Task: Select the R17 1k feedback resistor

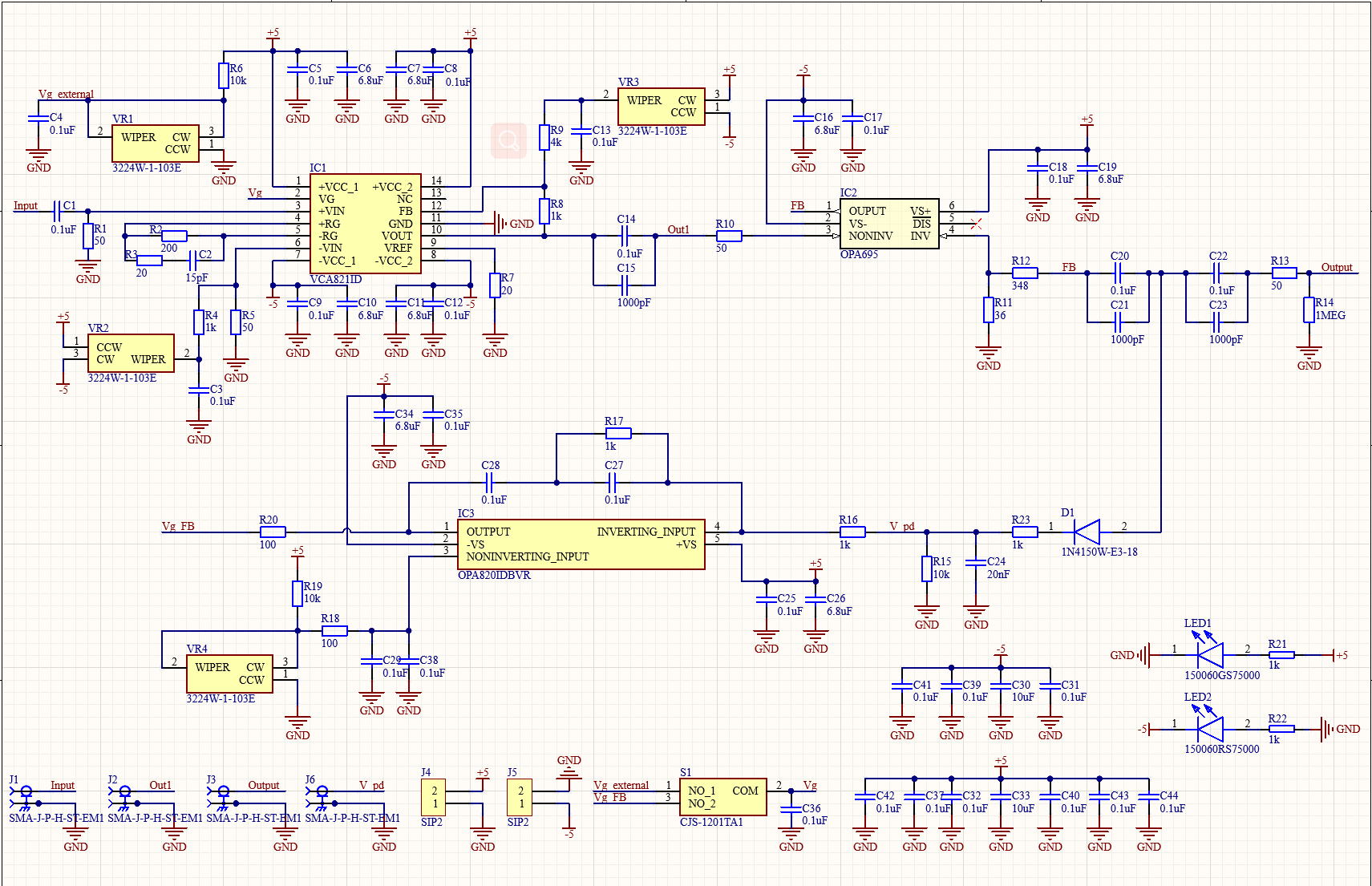Action: [x=618, y=434]
